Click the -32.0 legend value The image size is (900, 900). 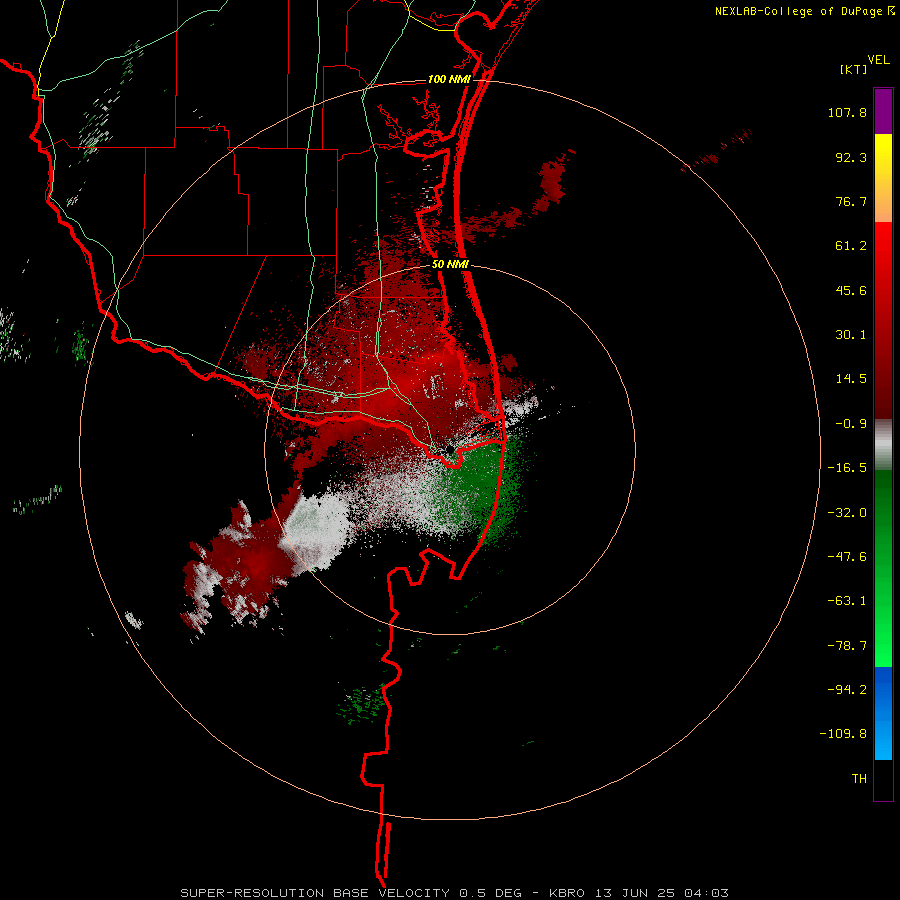pyautogui.click(x=847, y=513)
